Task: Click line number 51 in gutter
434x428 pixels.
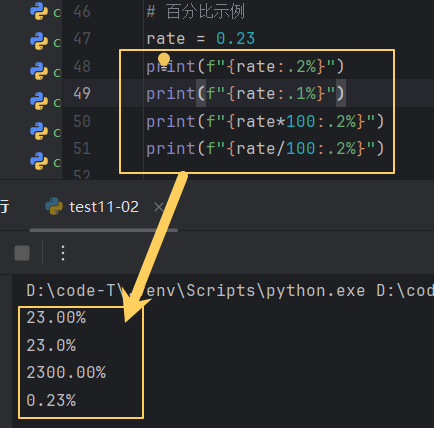Action: 82,148
